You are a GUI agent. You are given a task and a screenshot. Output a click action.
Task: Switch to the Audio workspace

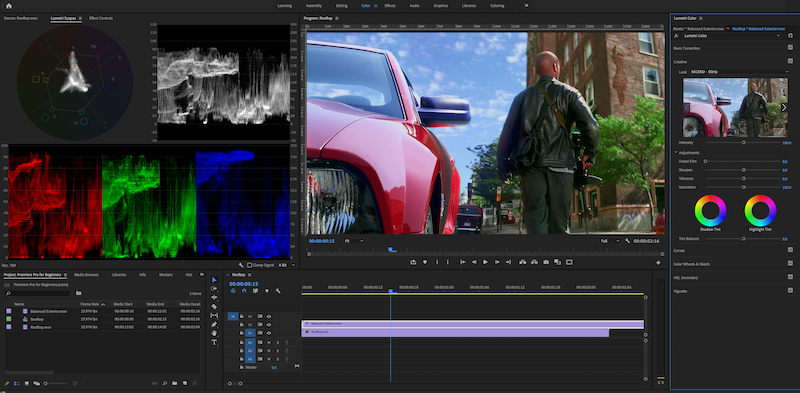coord(414,6)
